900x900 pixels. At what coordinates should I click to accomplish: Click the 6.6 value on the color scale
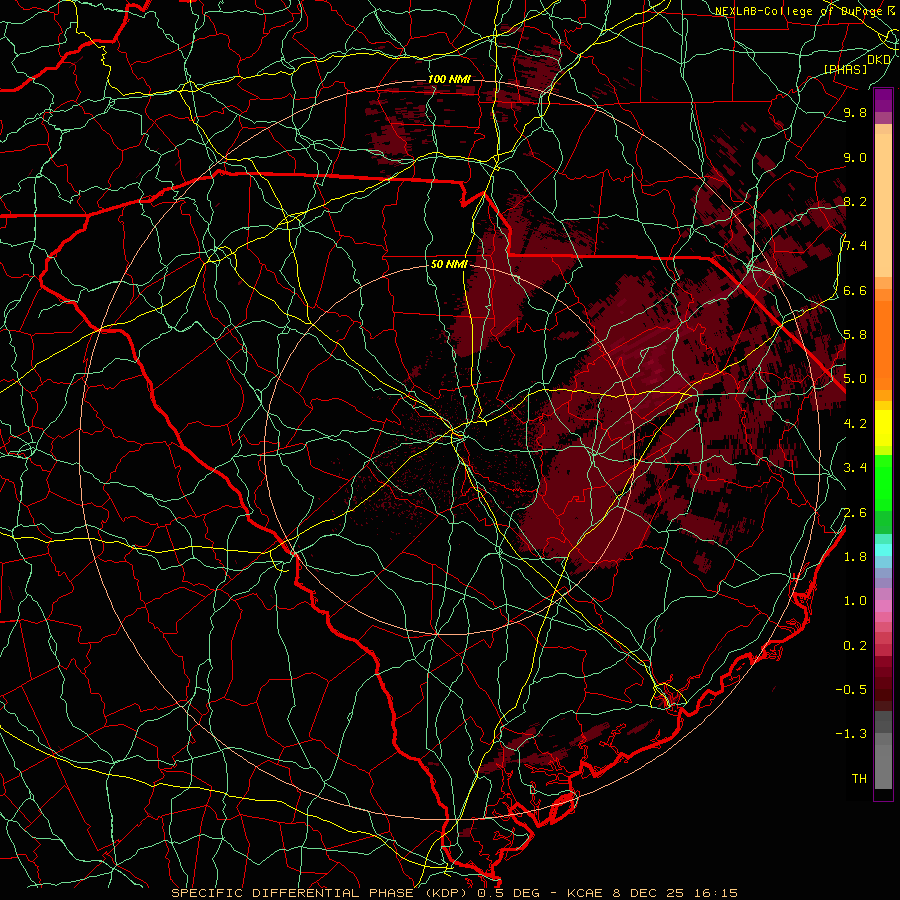[x=855, y=290]
